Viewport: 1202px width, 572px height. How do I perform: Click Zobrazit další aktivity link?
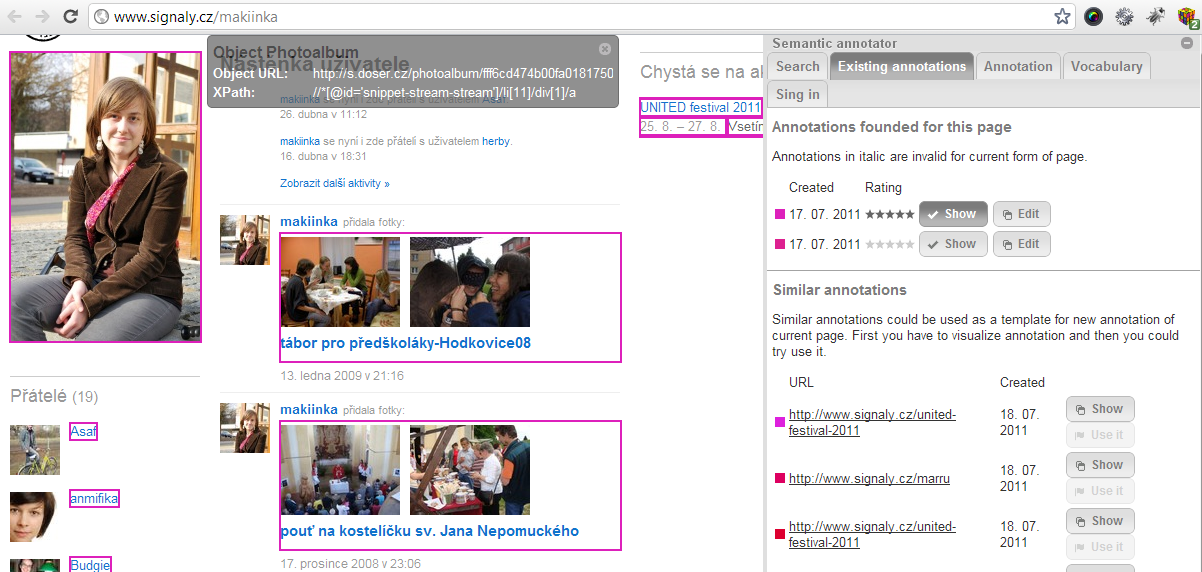(335, 184)
